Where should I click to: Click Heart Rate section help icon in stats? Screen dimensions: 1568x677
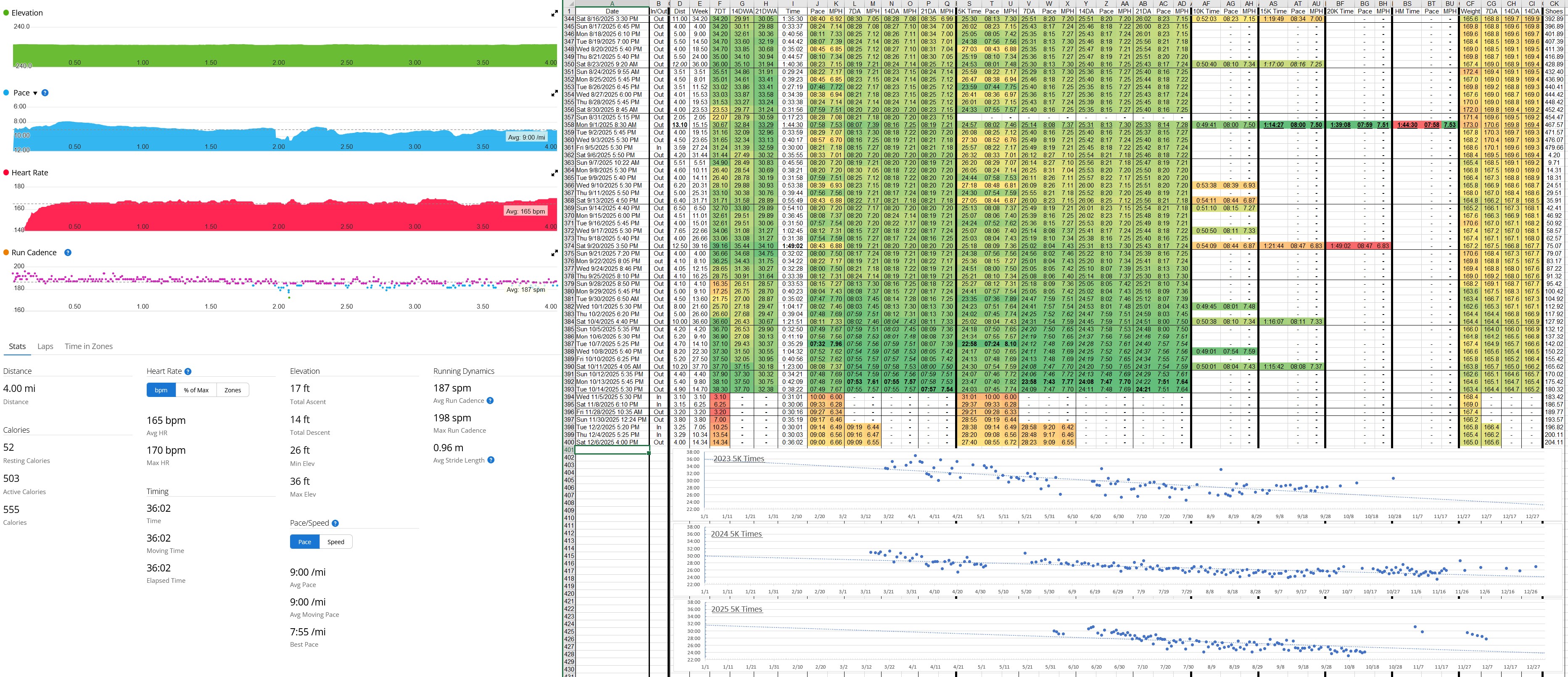pos(188,371)
